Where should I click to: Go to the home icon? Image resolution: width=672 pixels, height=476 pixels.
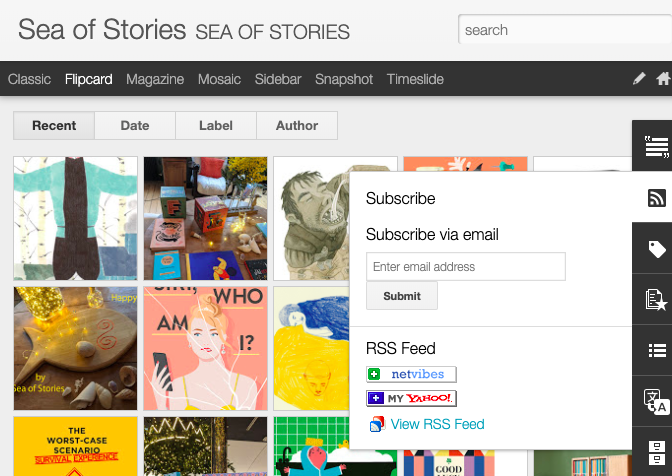coord(662,79)
